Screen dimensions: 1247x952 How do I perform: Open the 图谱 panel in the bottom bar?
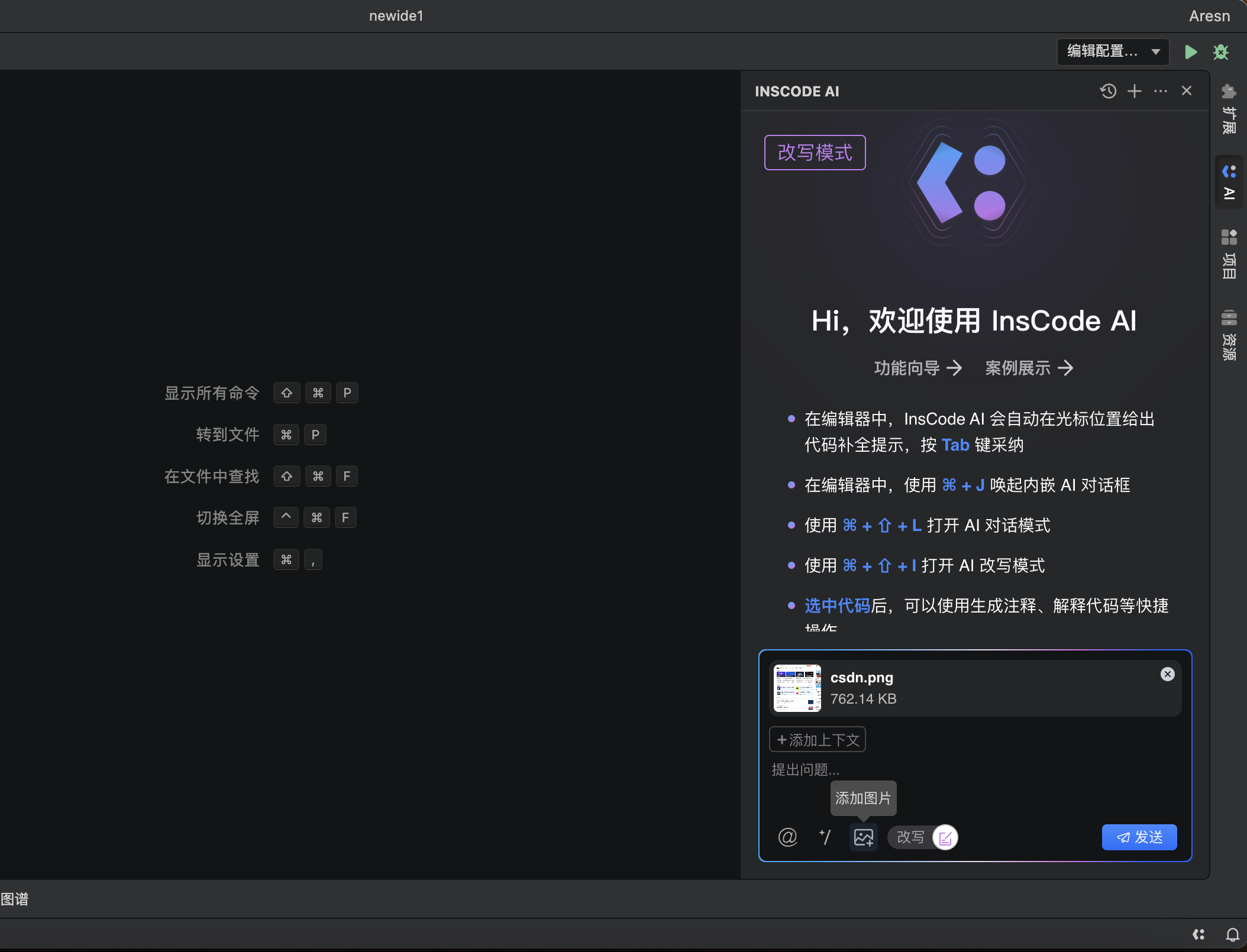click(14, 899)
